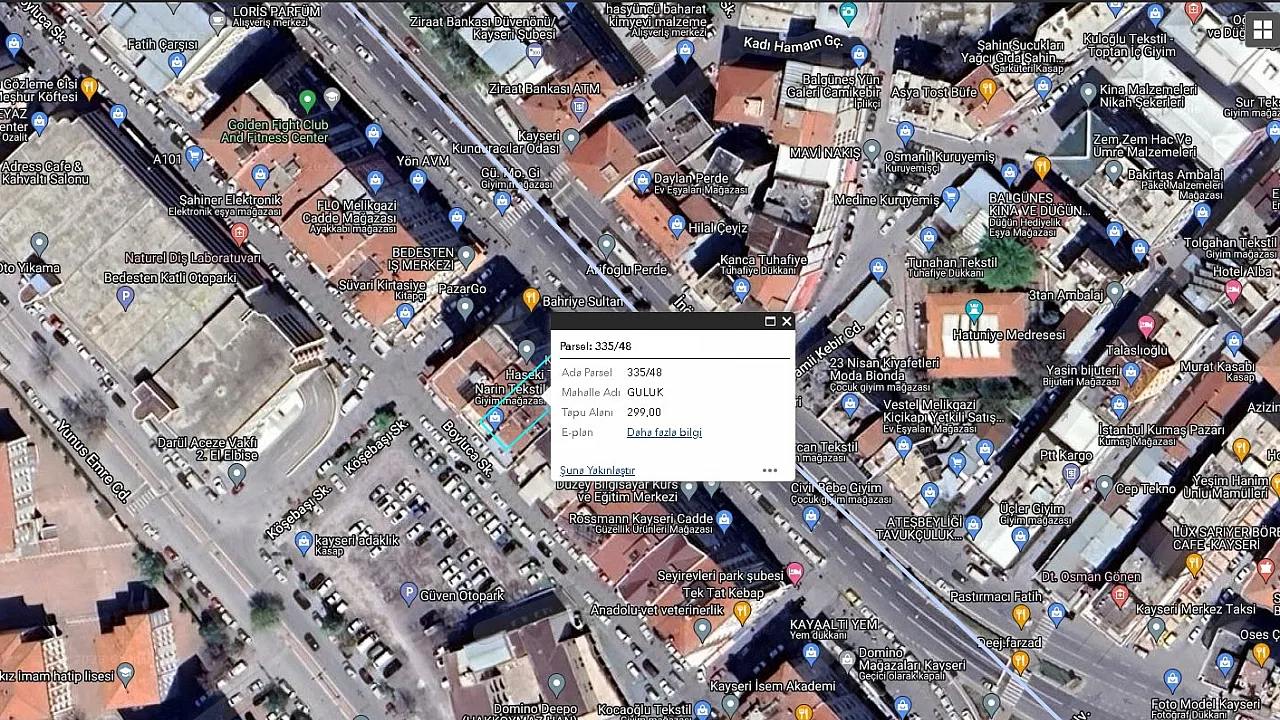Select the 'Parsel: 335/48' popup title
Image resolution: width=1280 pixels, height=720 pixels.
595,346
